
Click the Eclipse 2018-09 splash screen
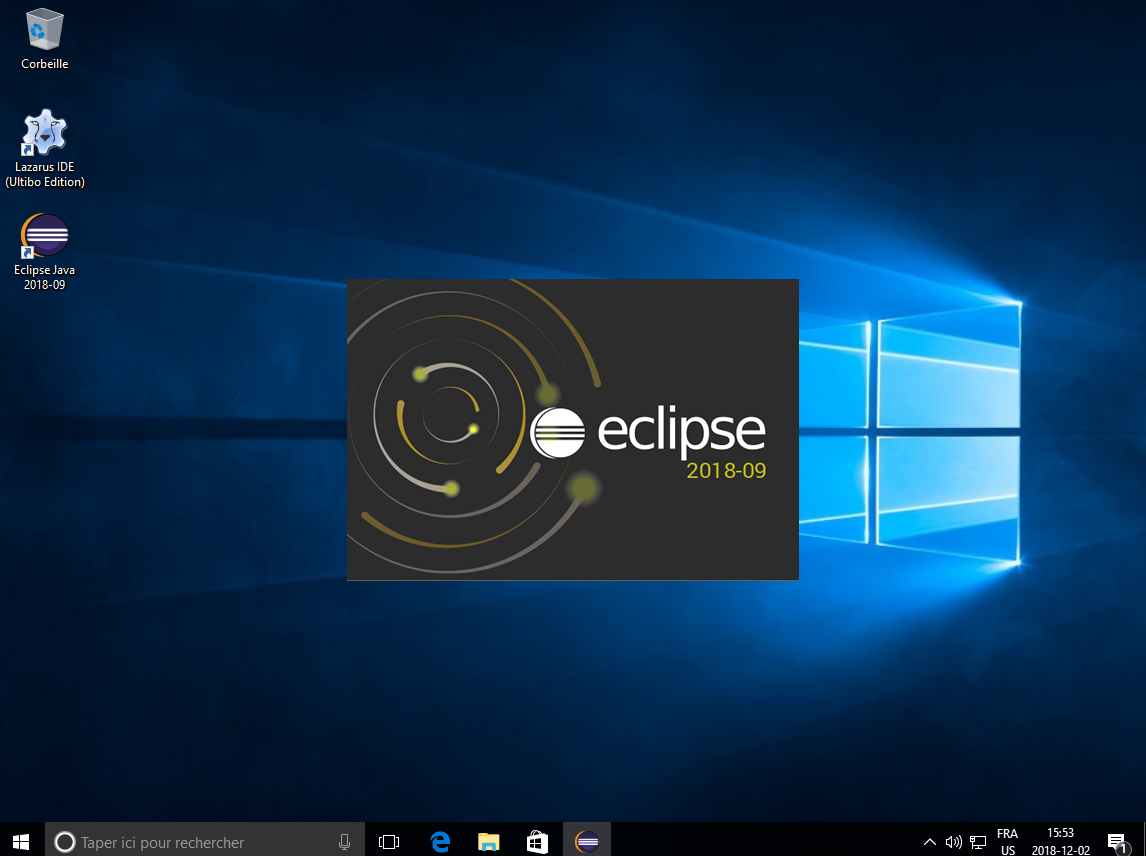click(x=572, y=430)
